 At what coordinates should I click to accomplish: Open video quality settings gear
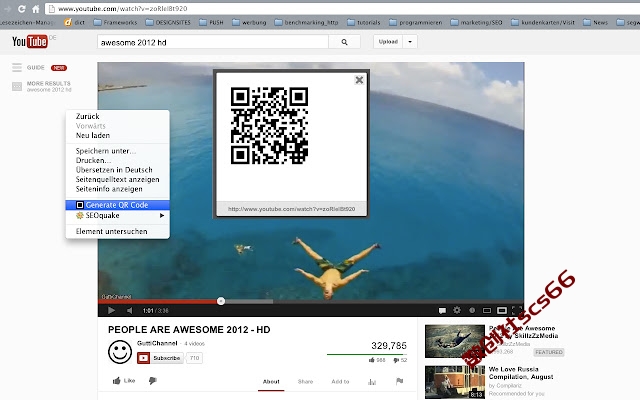457,310
